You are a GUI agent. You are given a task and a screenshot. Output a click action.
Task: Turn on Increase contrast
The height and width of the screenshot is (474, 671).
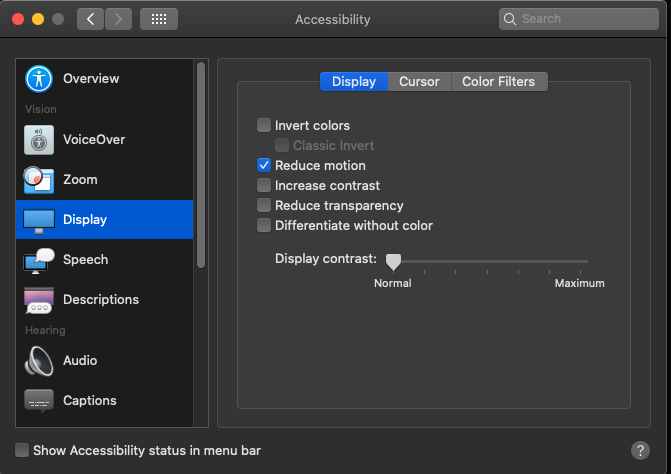(x=264, y=186)
